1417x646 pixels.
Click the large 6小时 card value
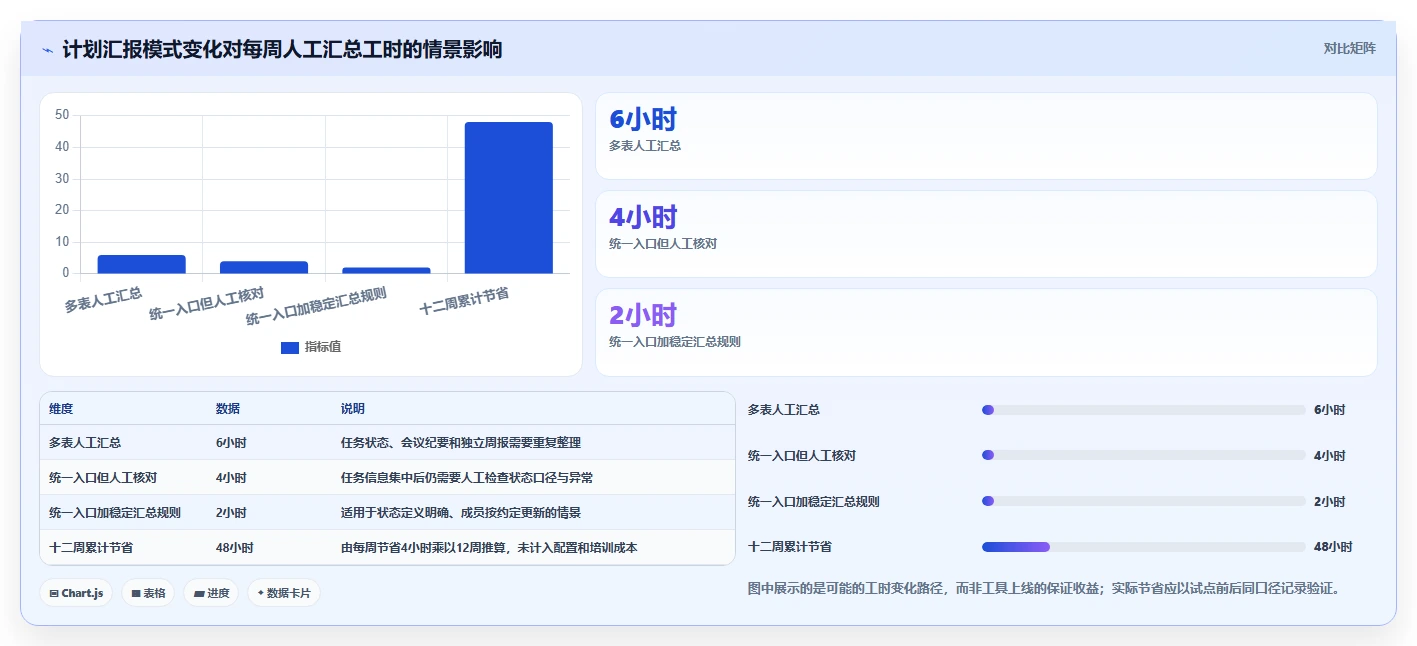[x=643, y=120]
